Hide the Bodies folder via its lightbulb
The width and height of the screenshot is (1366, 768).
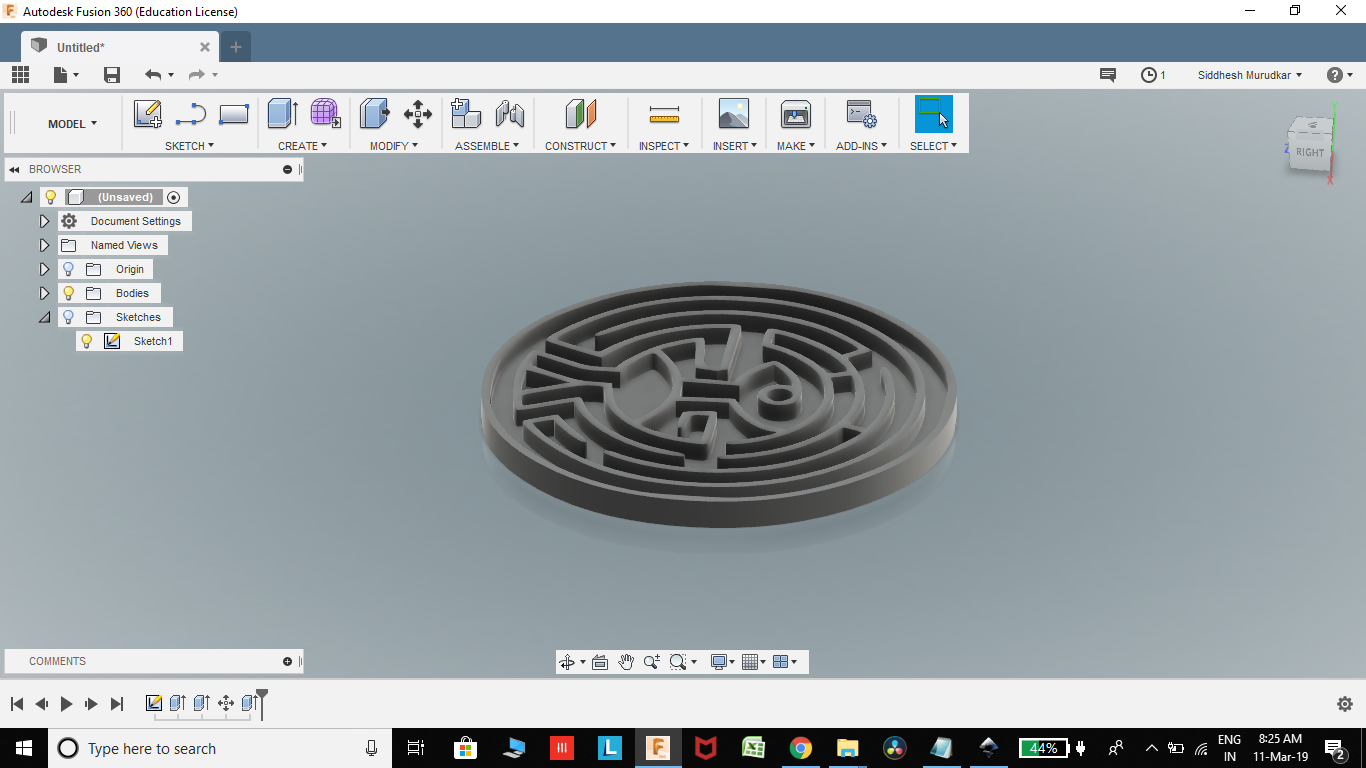click(68, 293)
